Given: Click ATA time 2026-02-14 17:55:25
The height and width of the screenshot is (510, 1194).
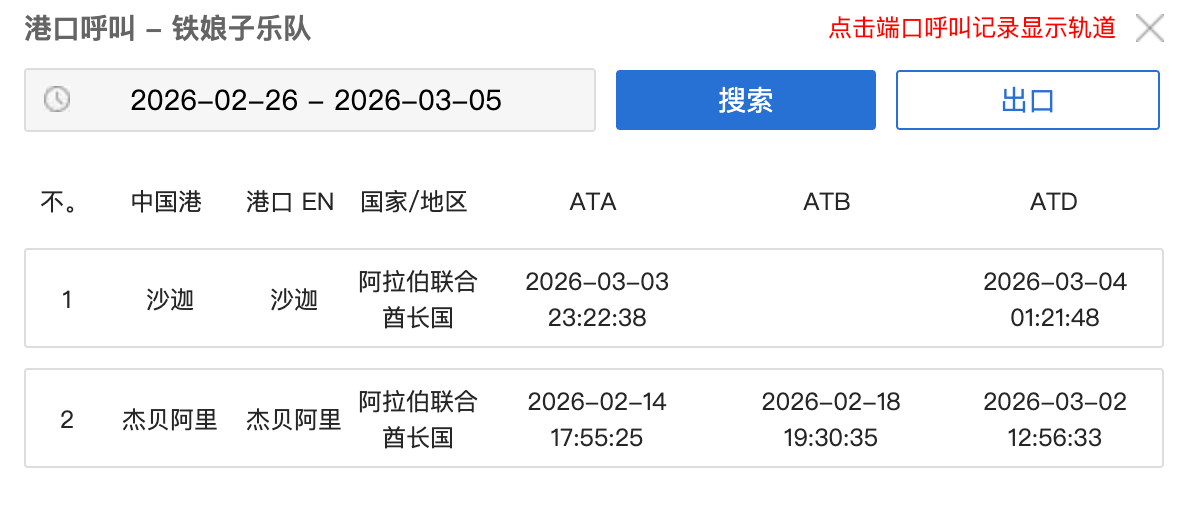Looking at the screenshot, I should click(597, 420).
